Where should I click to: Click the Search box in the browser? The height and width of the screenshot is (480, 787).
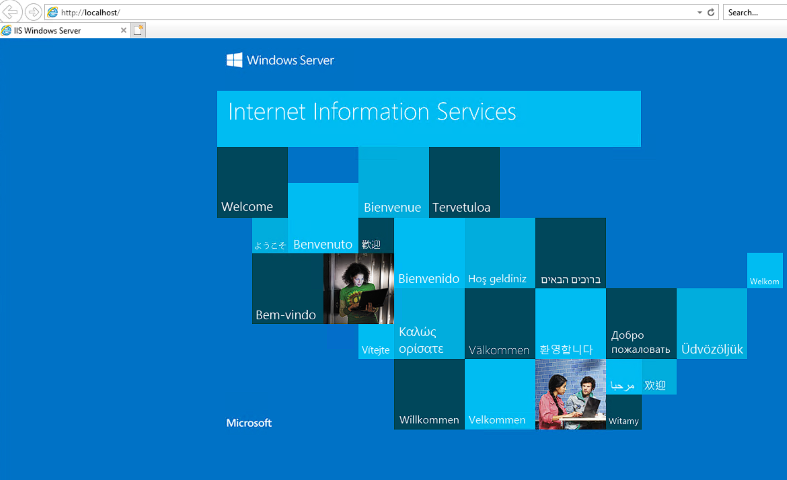click(x=755, y=12)
